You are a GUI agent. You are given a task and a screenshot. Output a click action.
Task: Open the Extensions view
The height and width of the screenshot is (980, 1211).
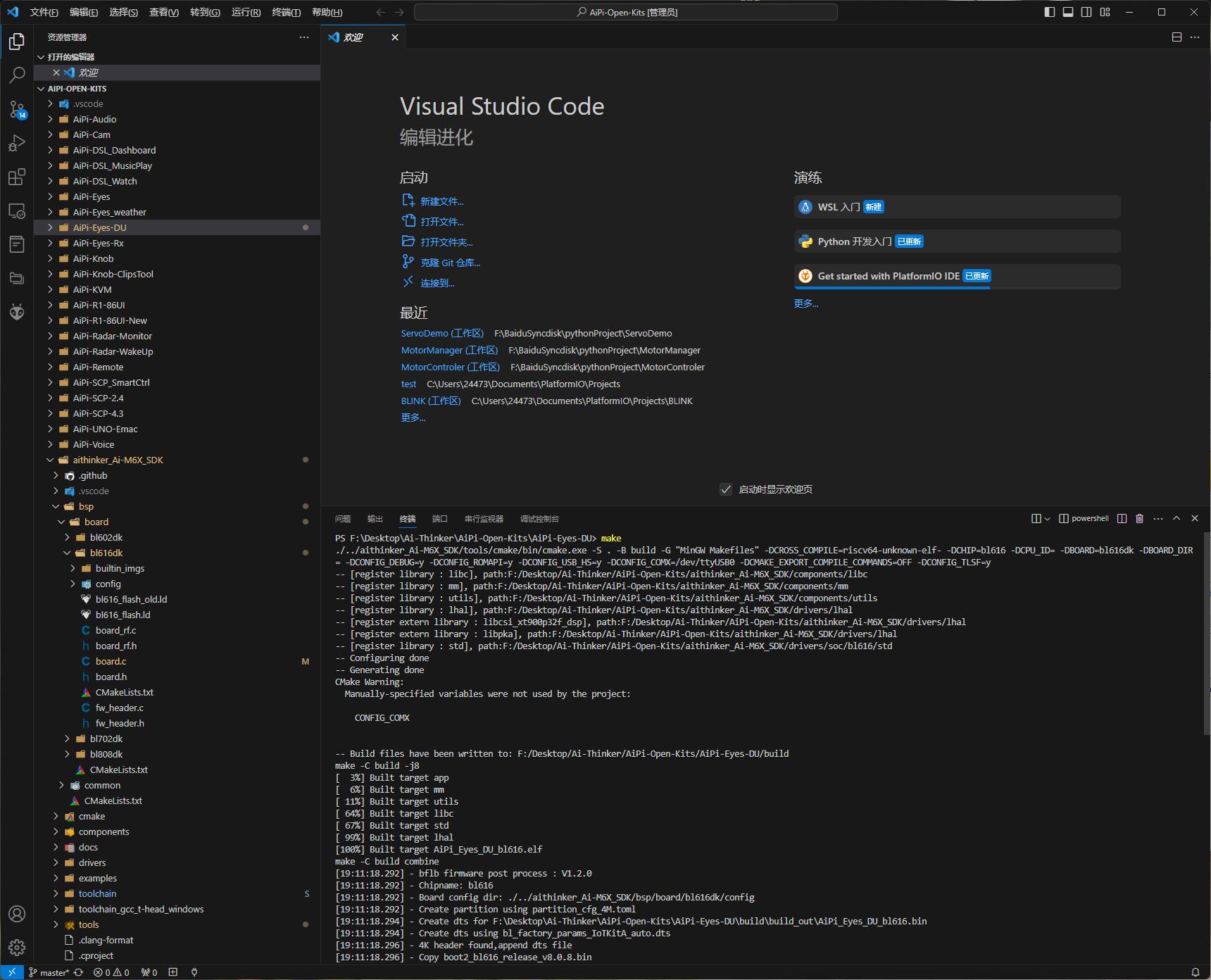tap(17, 177)
